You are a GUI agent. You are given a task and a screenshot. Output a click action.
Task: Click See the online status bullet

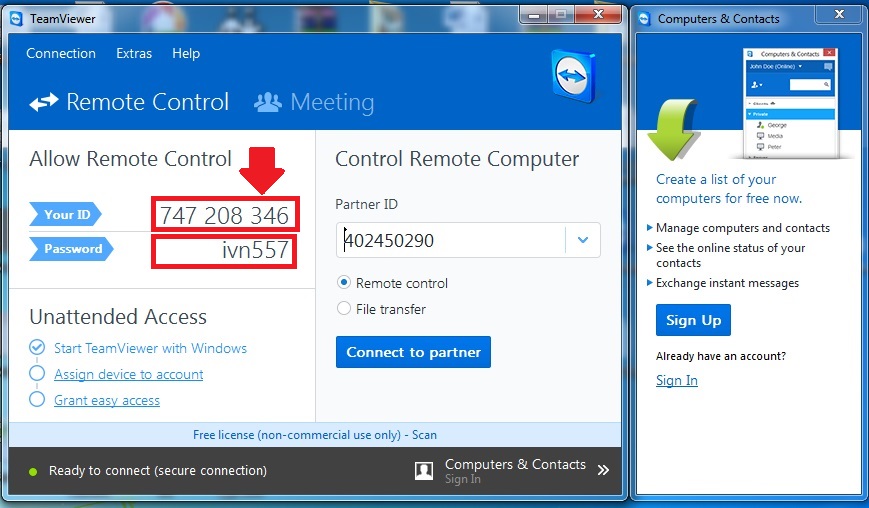[x=730, y=255]
